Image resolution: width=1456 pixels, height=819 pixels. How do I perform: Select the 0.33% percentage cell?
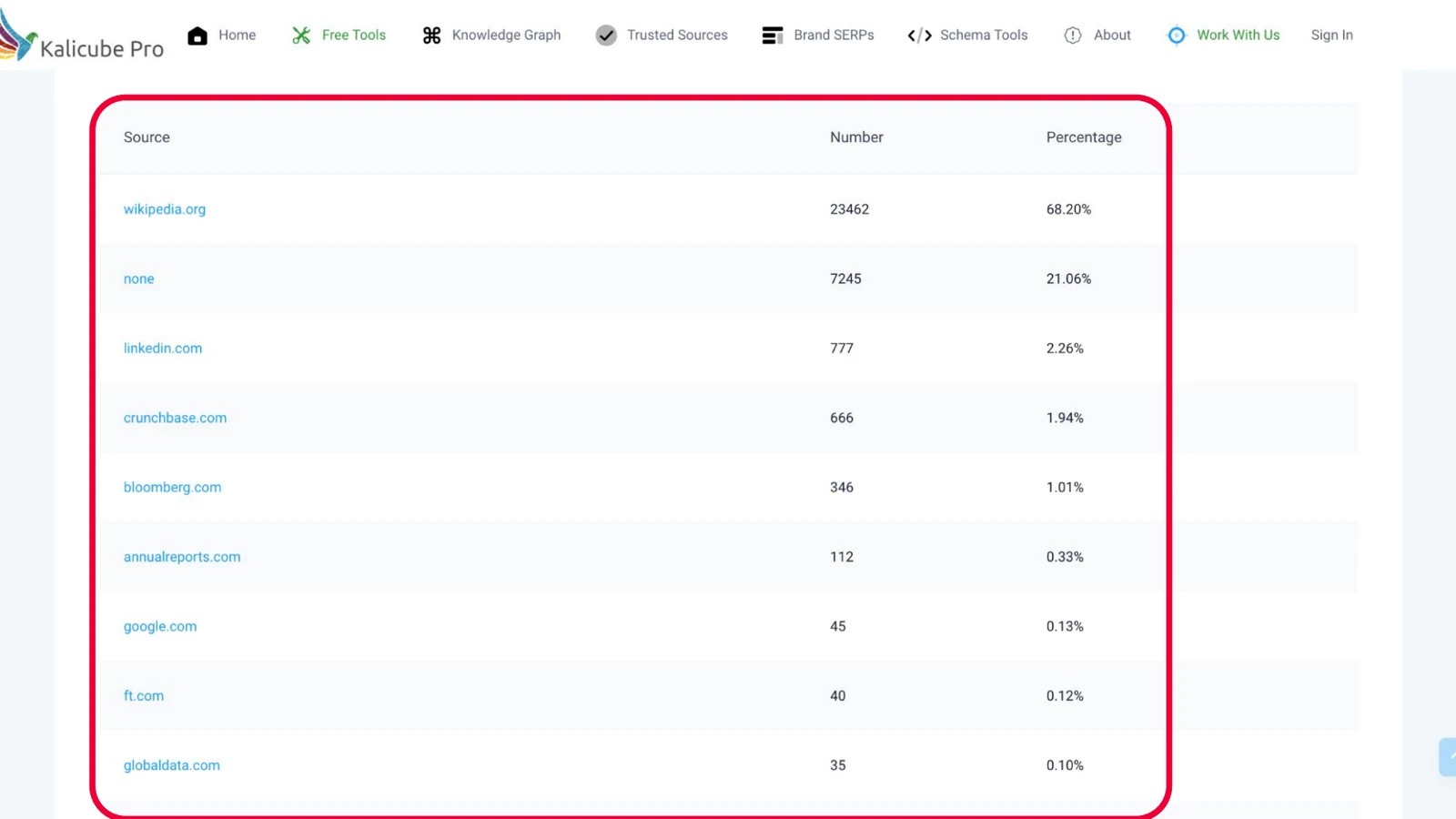(1065, 557)
